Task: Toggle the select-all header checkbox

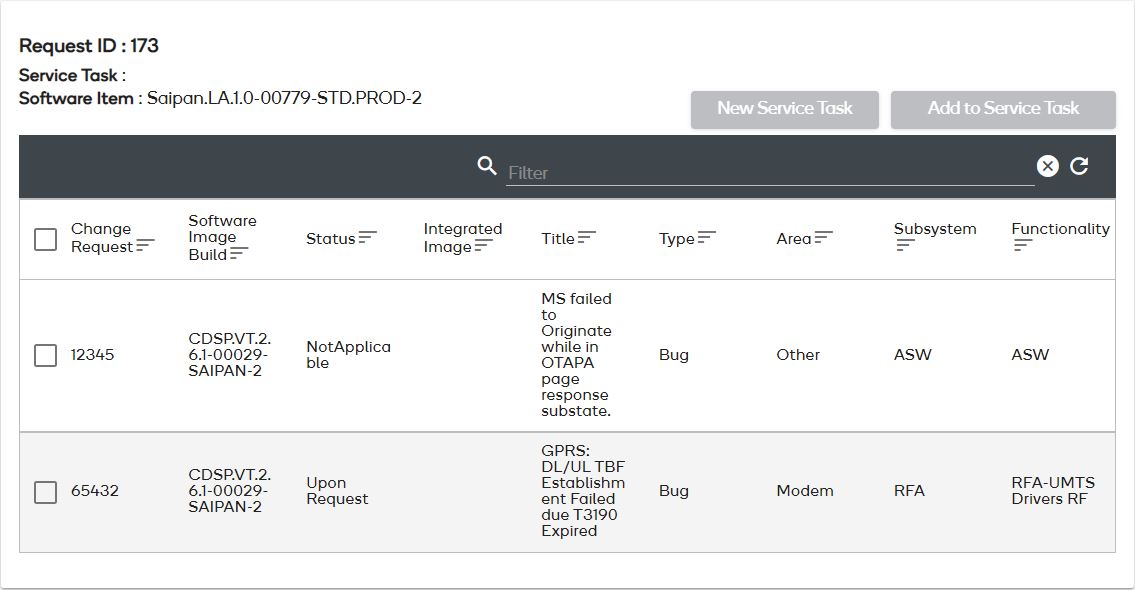Action: coord(45,239)
